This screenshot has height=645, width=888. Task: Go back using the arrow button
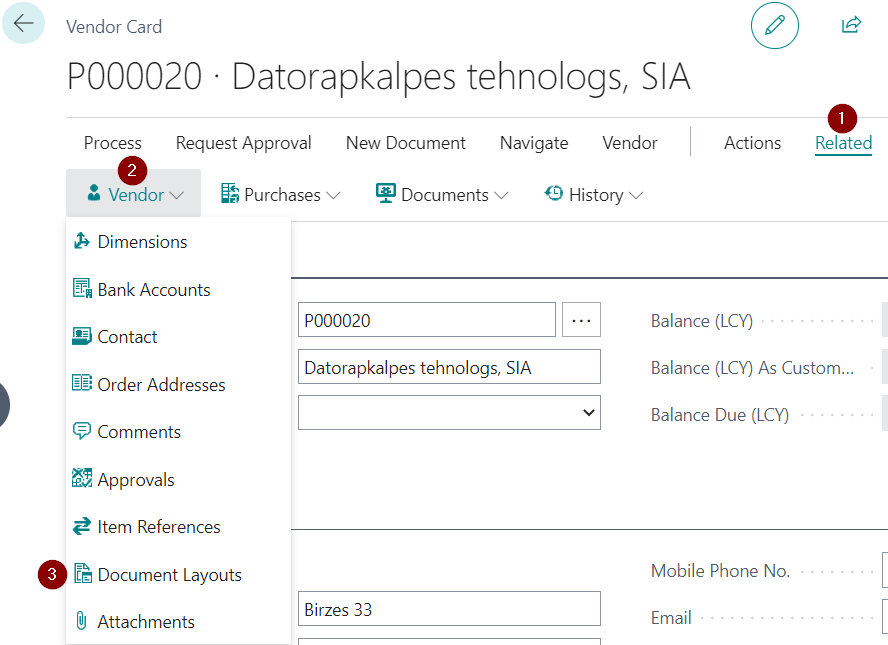23,23
